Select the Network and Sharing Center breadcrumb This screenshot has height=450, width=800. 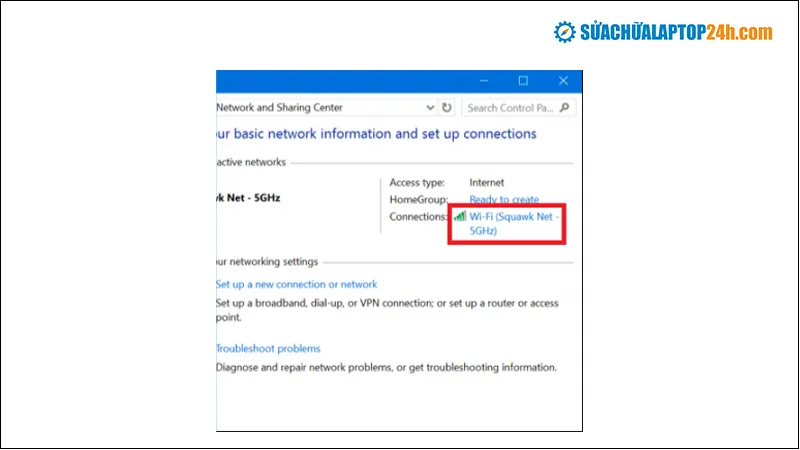tap(280, 108)
